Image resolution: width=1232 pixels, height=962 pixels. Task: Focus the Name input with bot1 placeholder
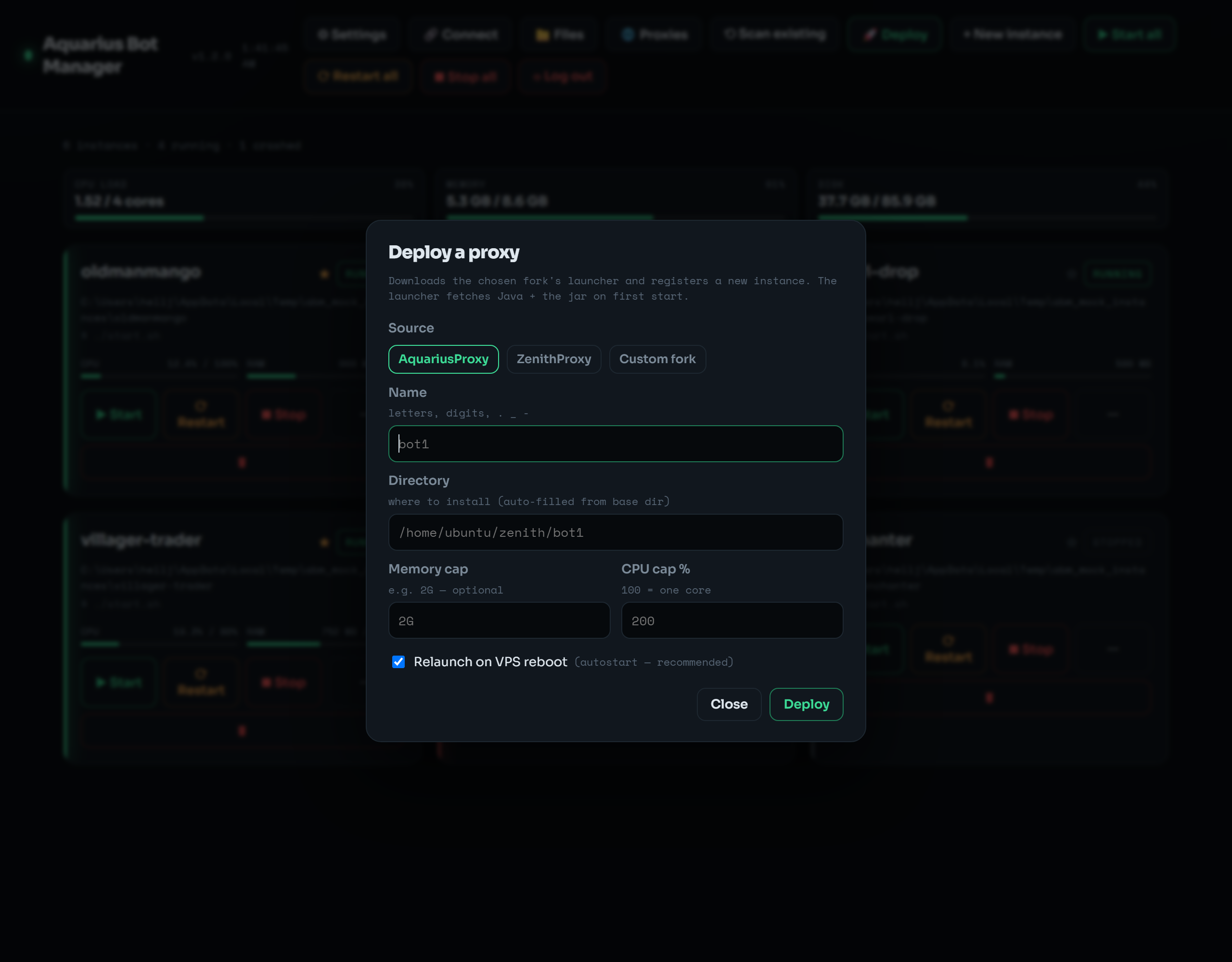(616, 444)
